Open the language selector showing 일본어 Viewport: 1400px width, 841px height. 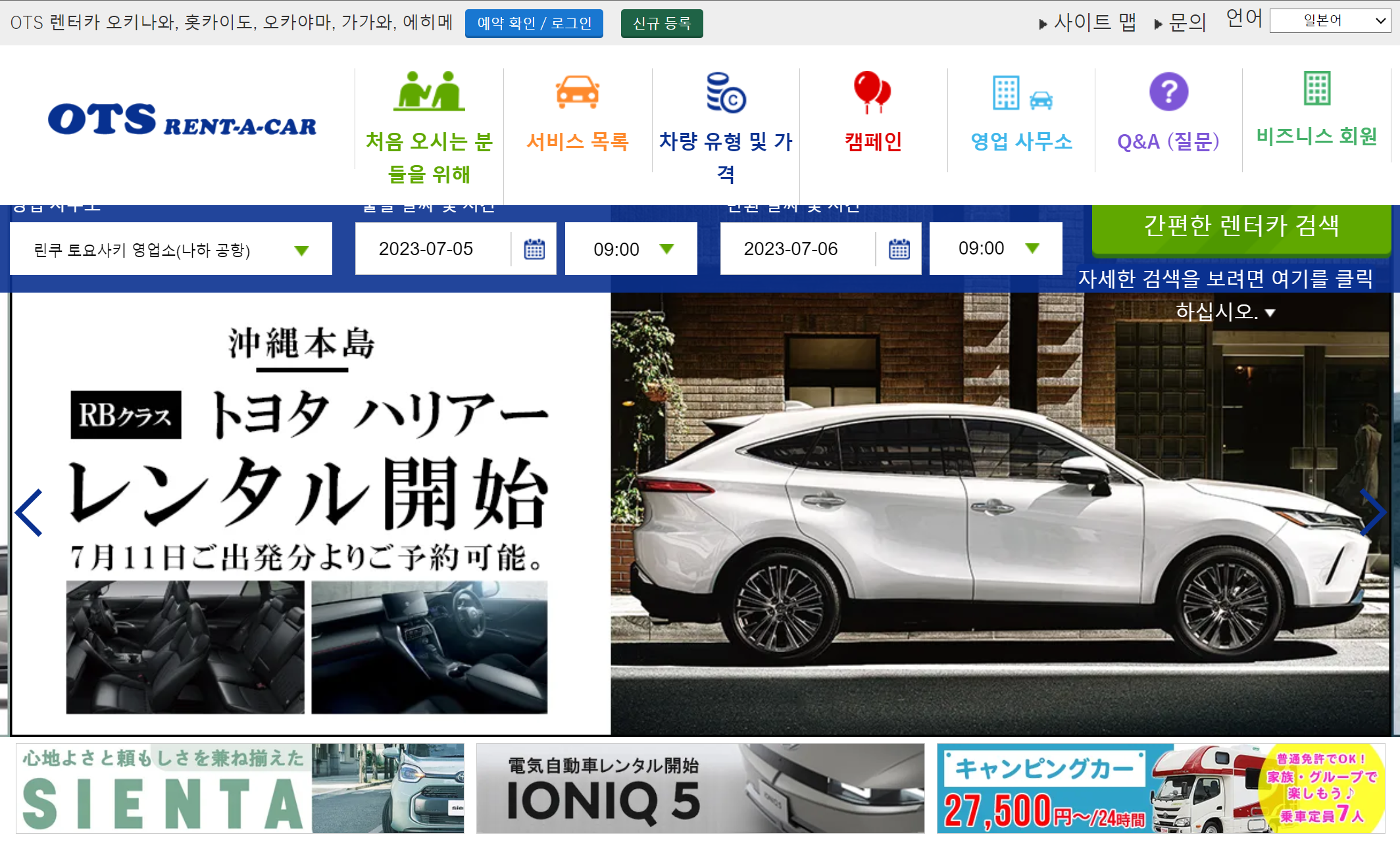[x=1329, y=20]
